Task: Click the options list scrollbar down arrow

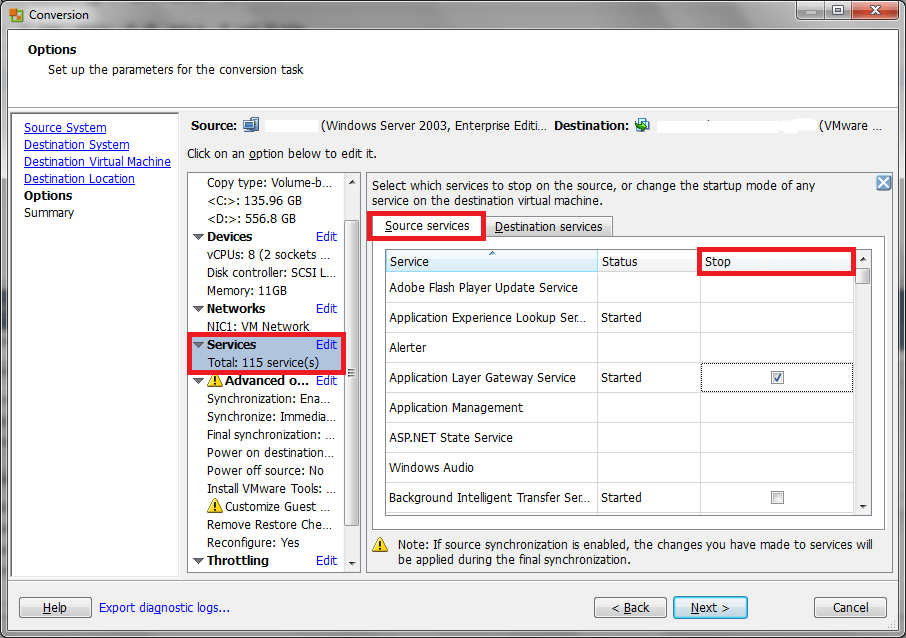Action: click(352, 563)
